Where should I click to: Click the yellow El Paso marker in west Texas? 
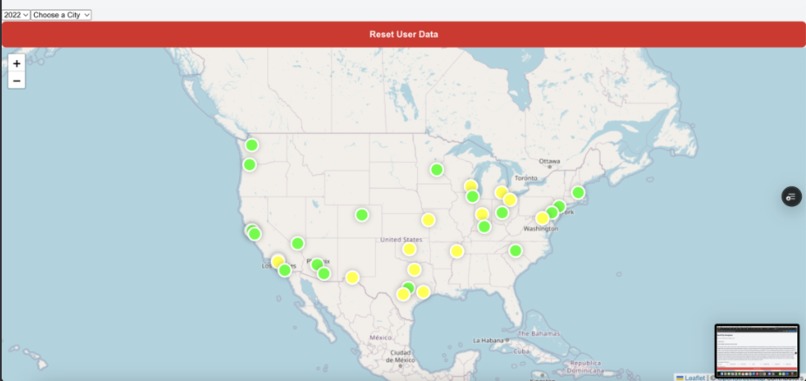point(352,278)
